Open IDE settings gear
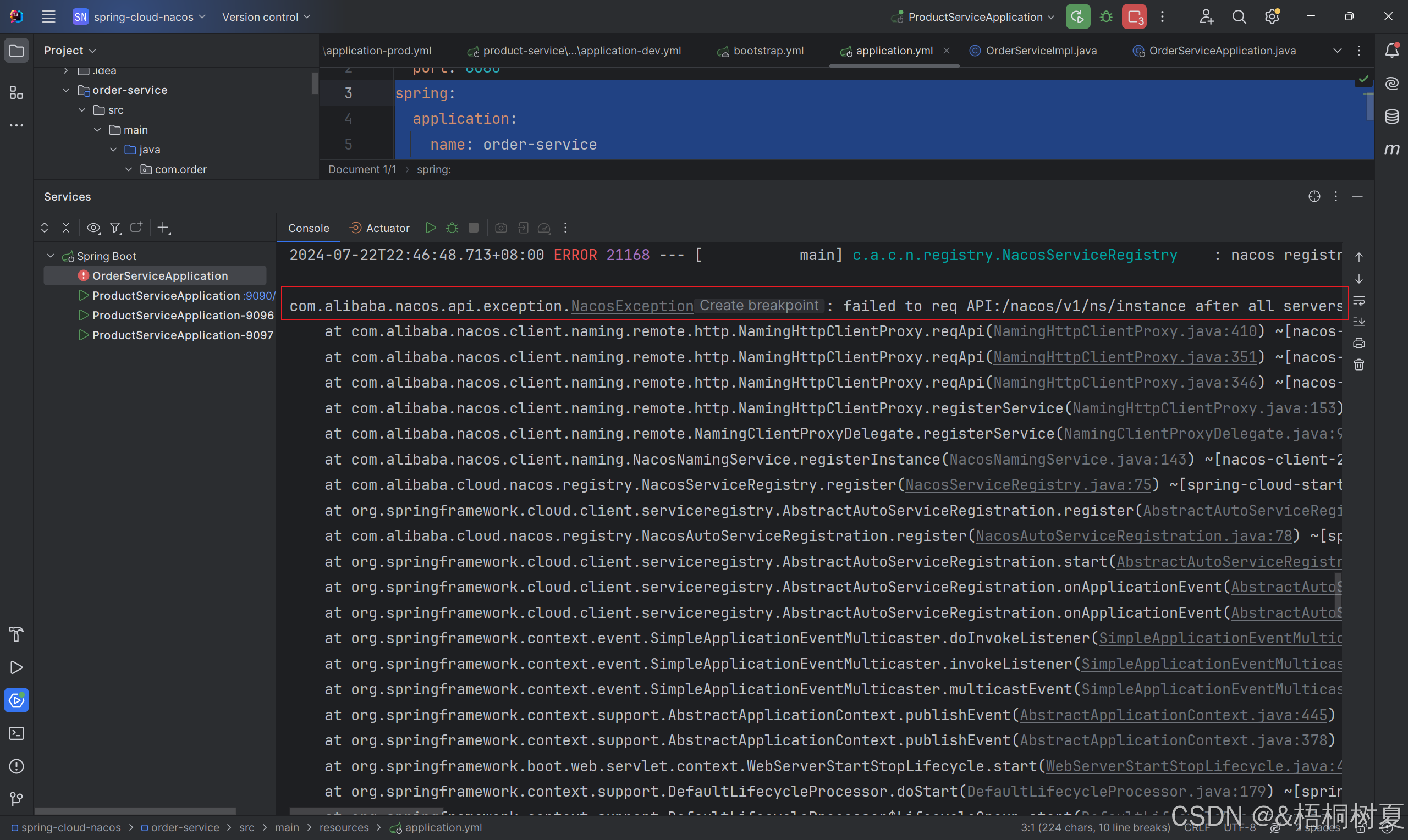Image resolution: width=1408 pixels, height=840 pixels. click(x=1272, y=17)
